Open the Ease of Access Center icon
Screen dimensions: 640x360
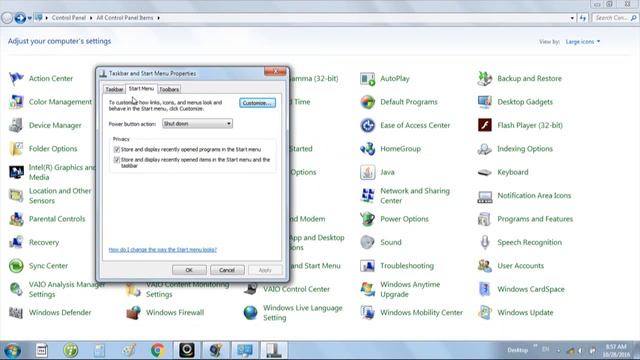point(367,125)
